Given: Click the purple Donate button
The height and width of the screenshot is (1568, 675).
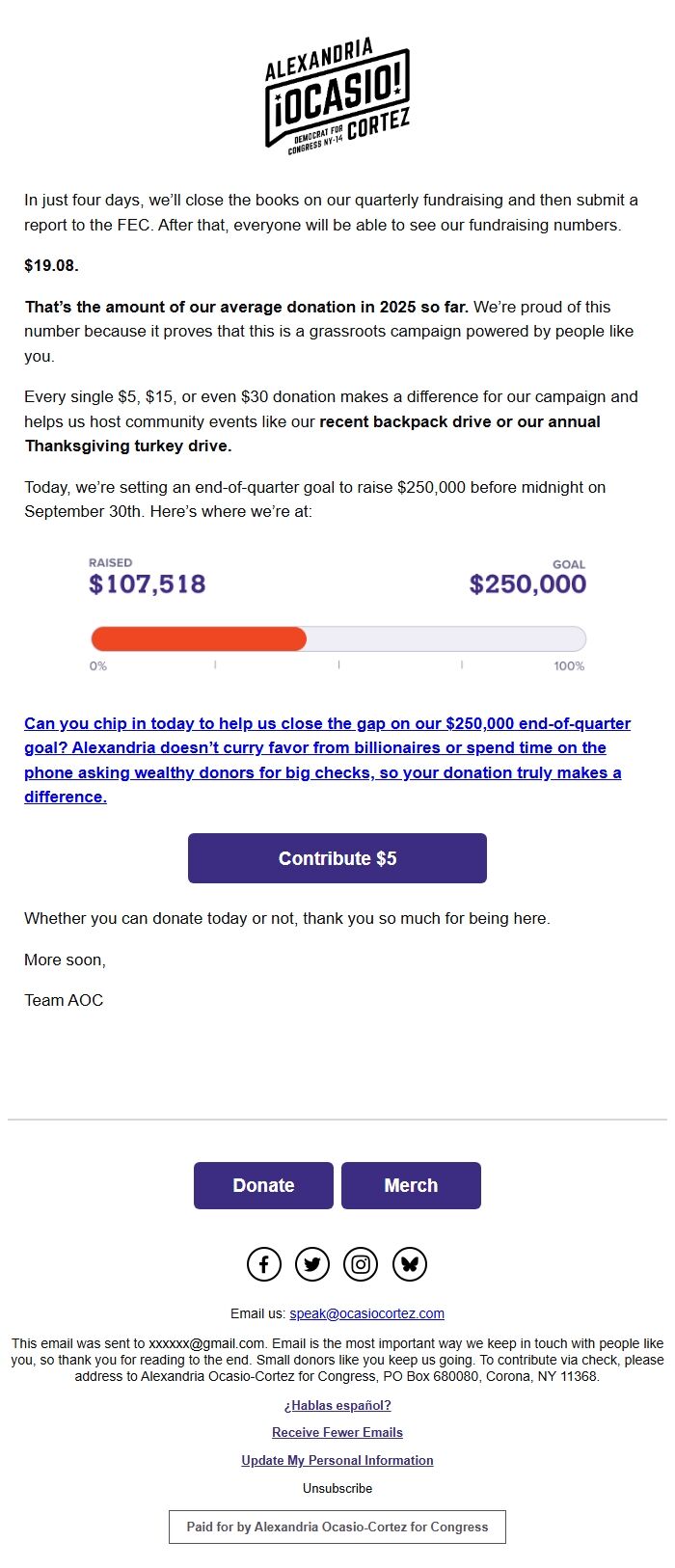Looking at the screenshot, I should pyautogui.click(x=263, y=1185).
